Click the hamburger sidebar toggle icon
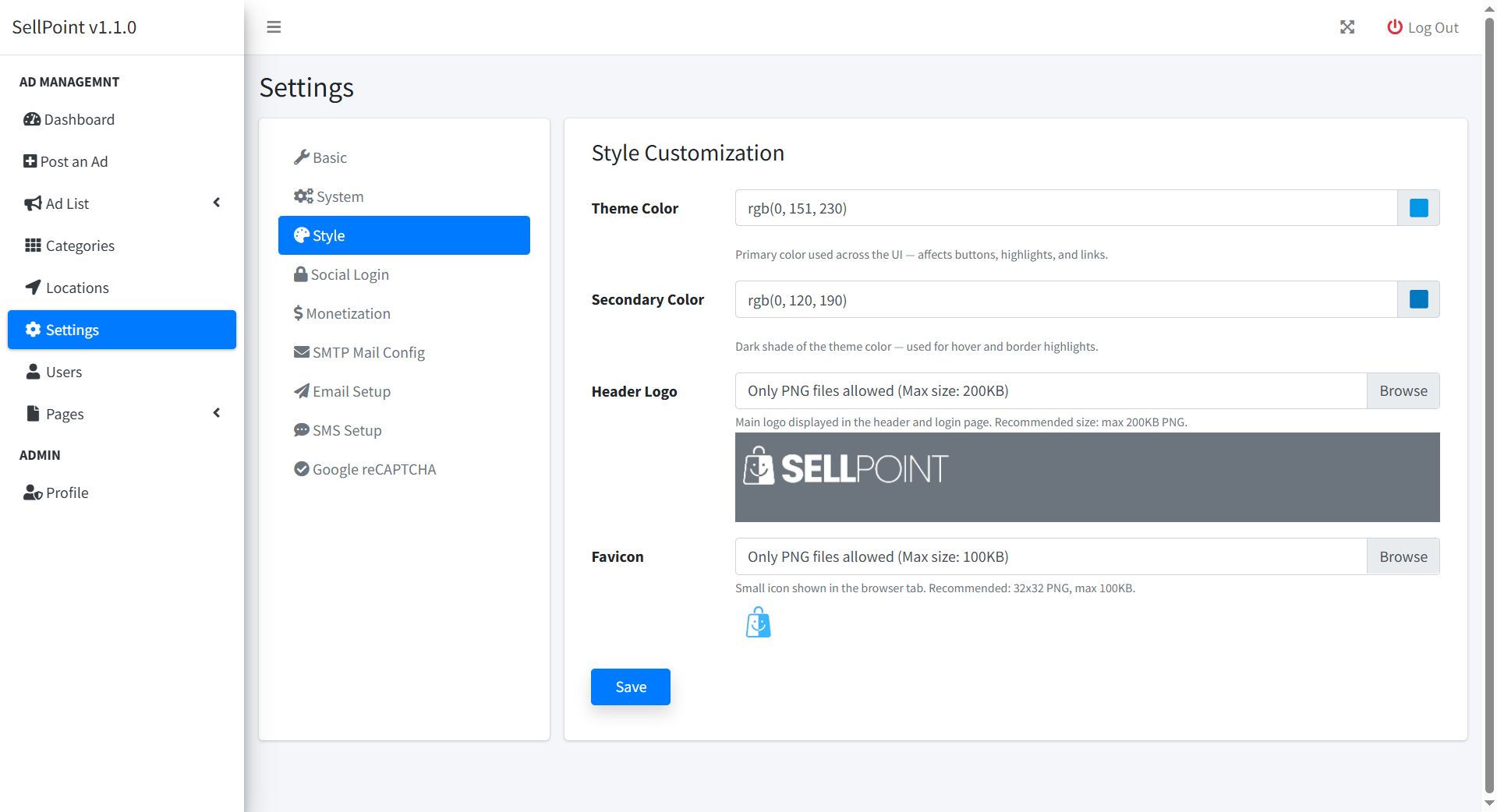The width and height of the screenshot is (1497, 812). pyautogui.click(x=274, y=27)
